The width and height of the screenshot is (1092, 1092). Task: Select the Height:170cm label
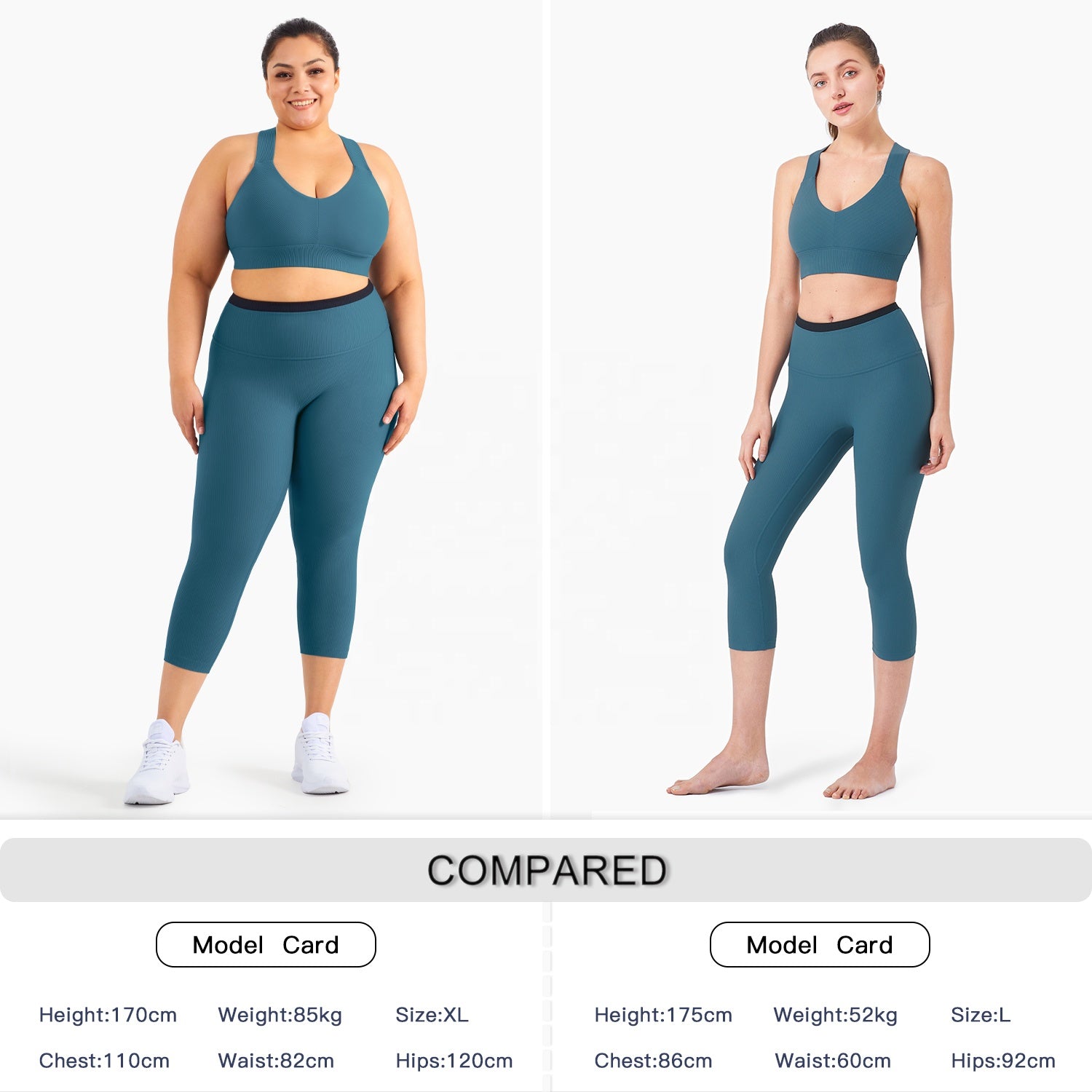pos(108,1015)
